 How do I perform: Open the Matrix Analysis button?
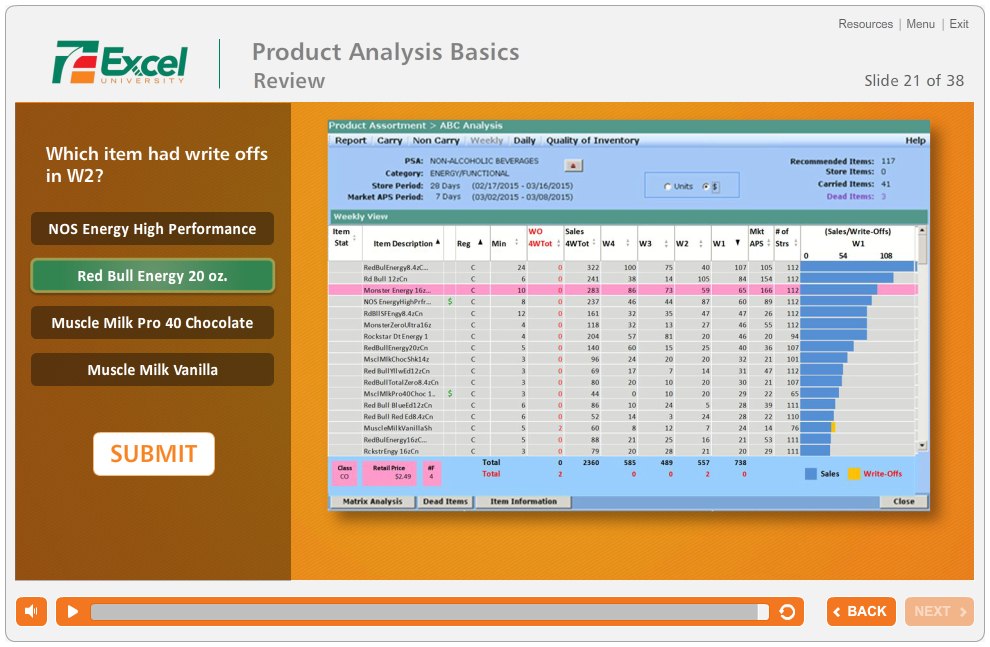373,501
